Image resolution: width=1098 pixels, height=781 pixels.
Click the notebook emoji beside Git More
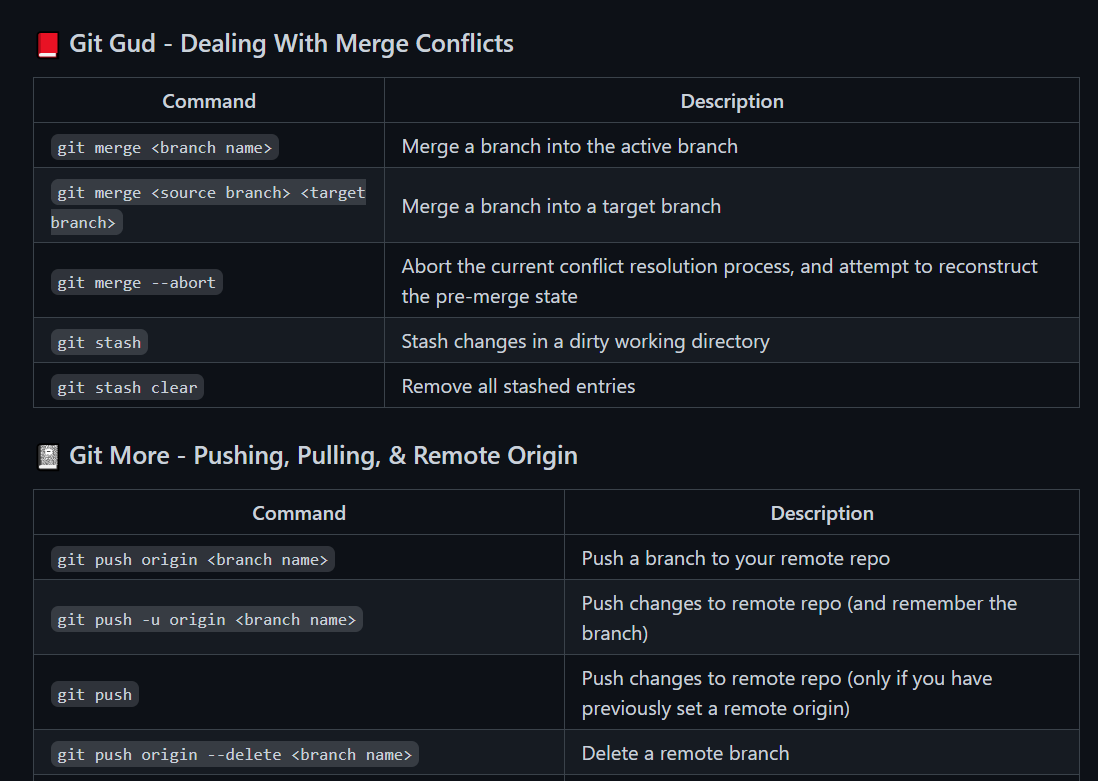tap(48, 457)
